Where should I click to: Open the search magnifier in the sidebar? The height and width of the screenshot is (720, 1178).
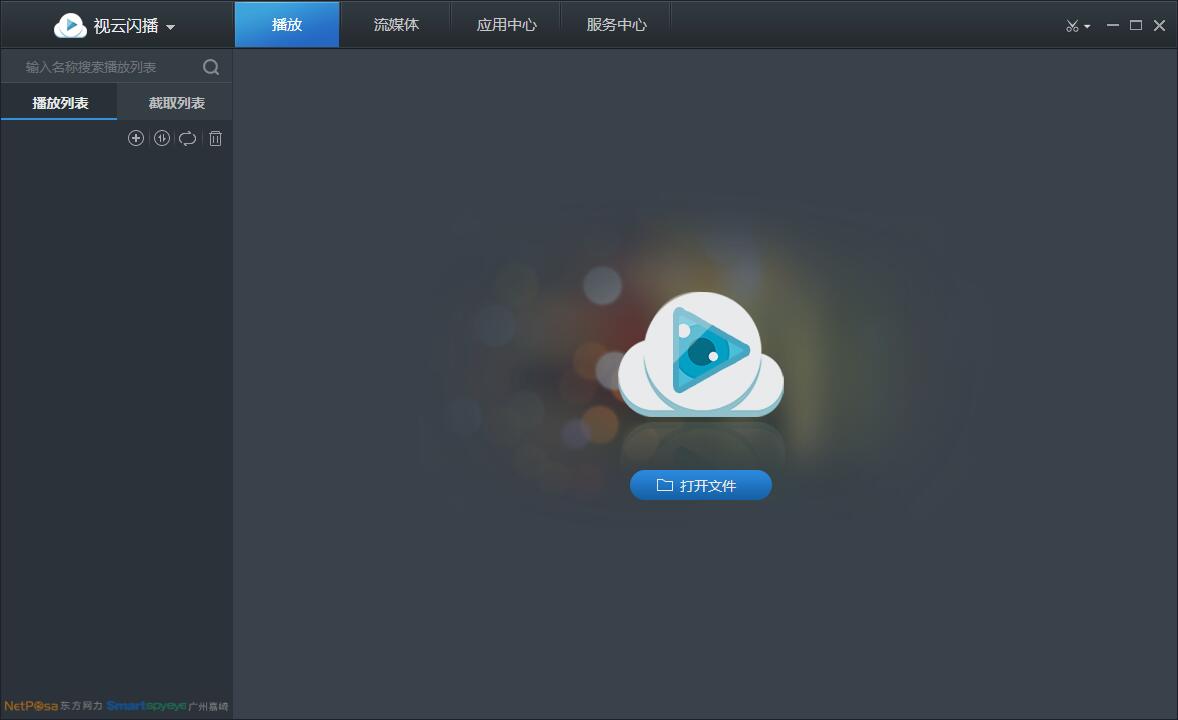coord(210,66)
